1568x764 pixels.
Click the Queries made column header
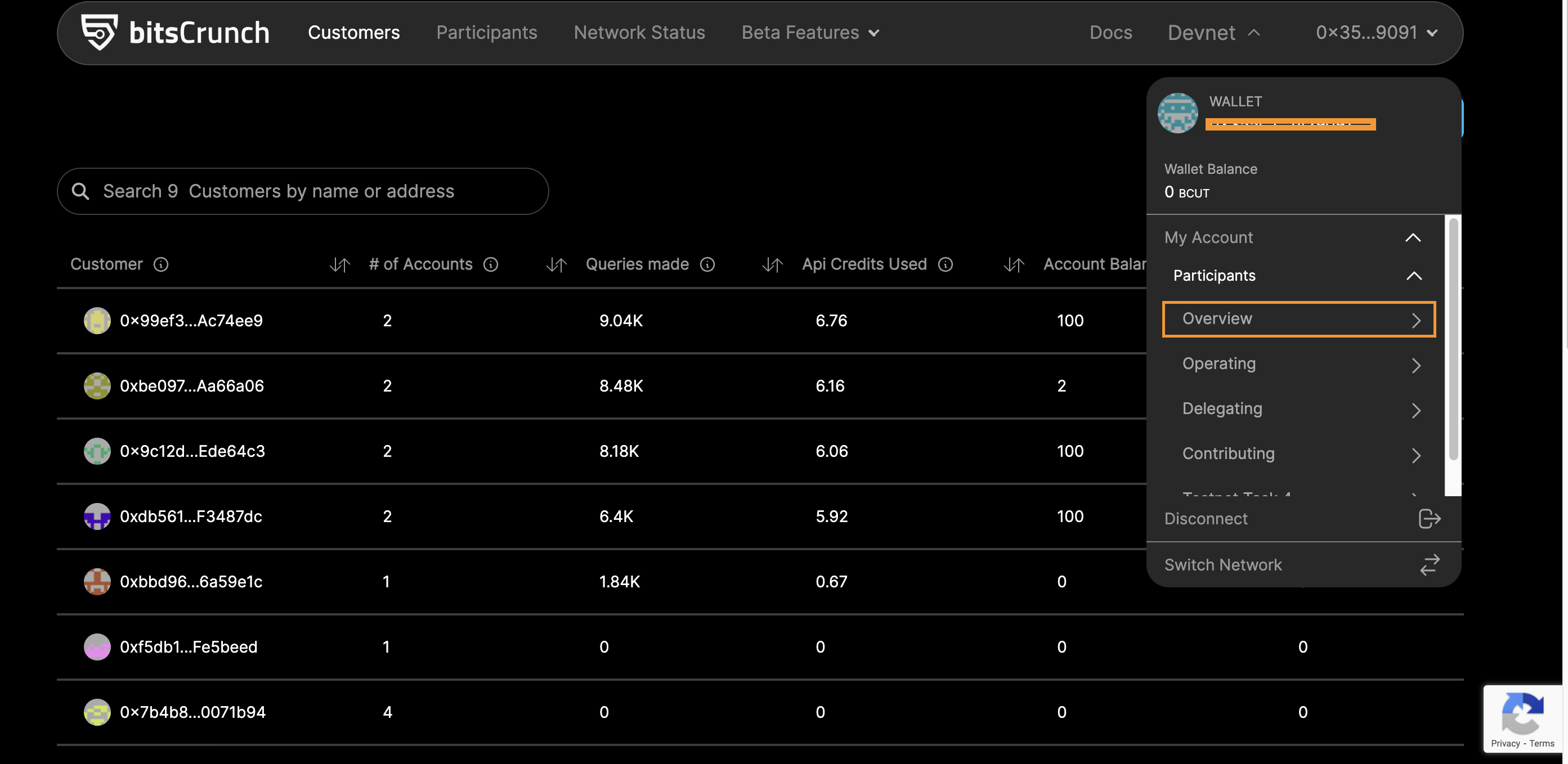637,264
